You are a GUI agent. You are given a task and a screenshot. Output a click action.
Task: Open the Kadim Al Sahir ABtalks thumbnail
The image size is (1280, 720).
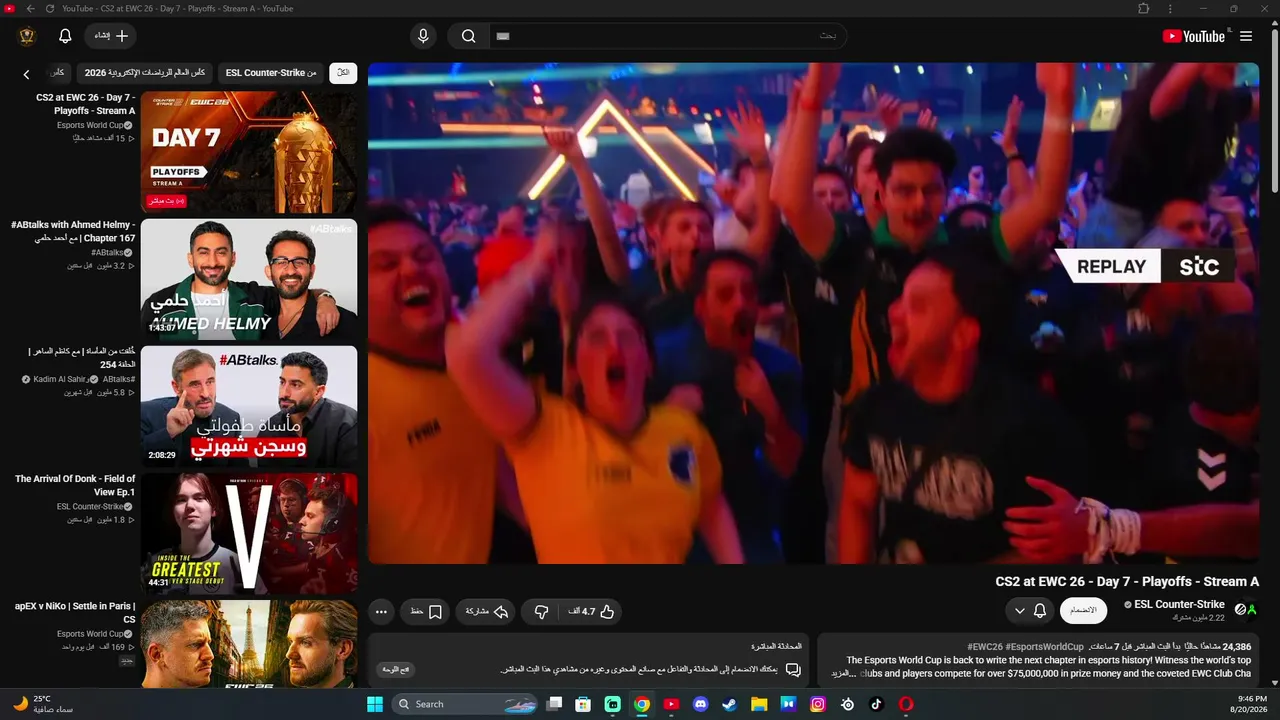pos(249,406)
